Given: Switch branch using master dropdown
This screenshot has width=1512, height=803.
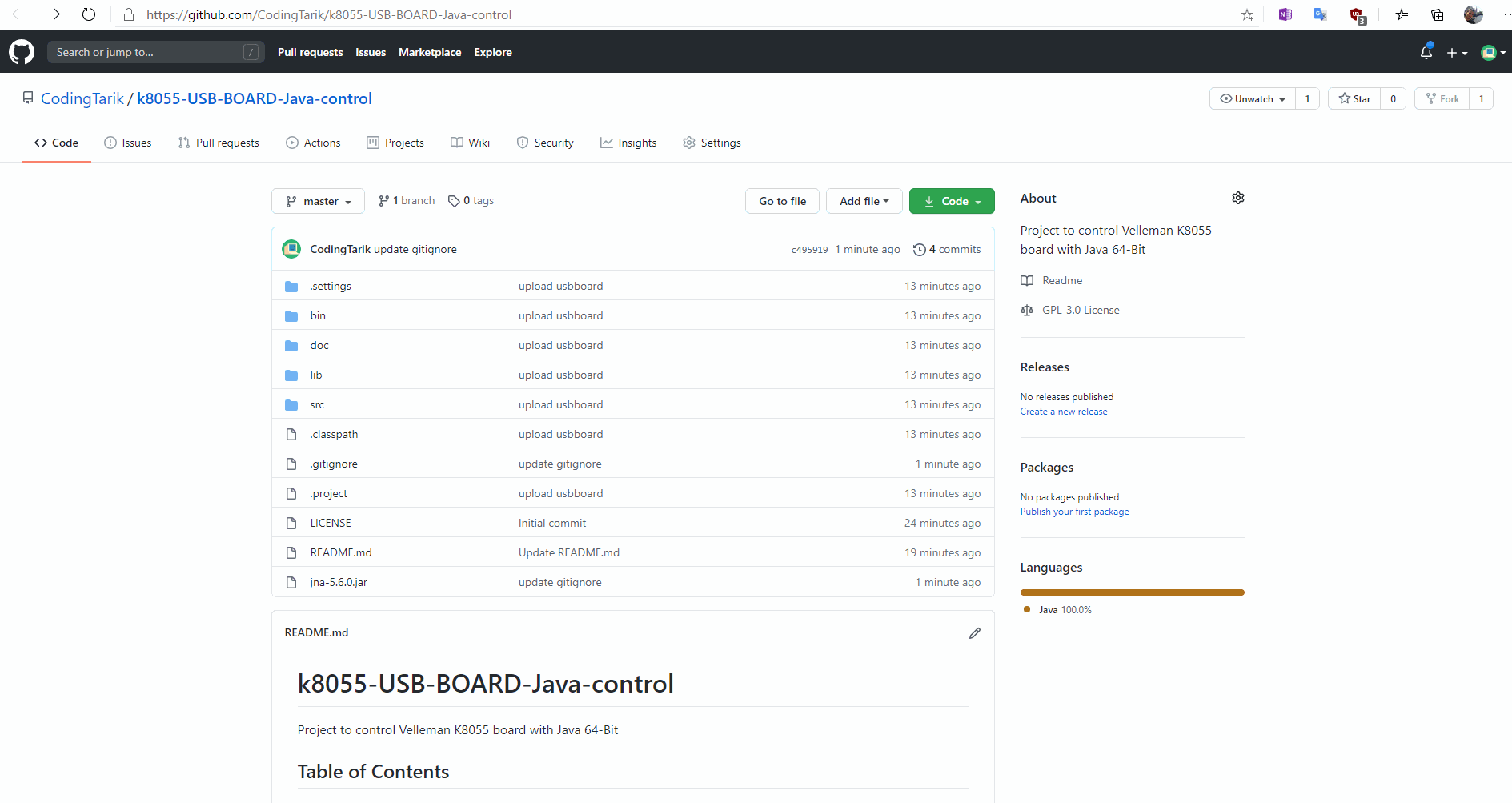Looking at the screenshot, I should tap(318, 201).
